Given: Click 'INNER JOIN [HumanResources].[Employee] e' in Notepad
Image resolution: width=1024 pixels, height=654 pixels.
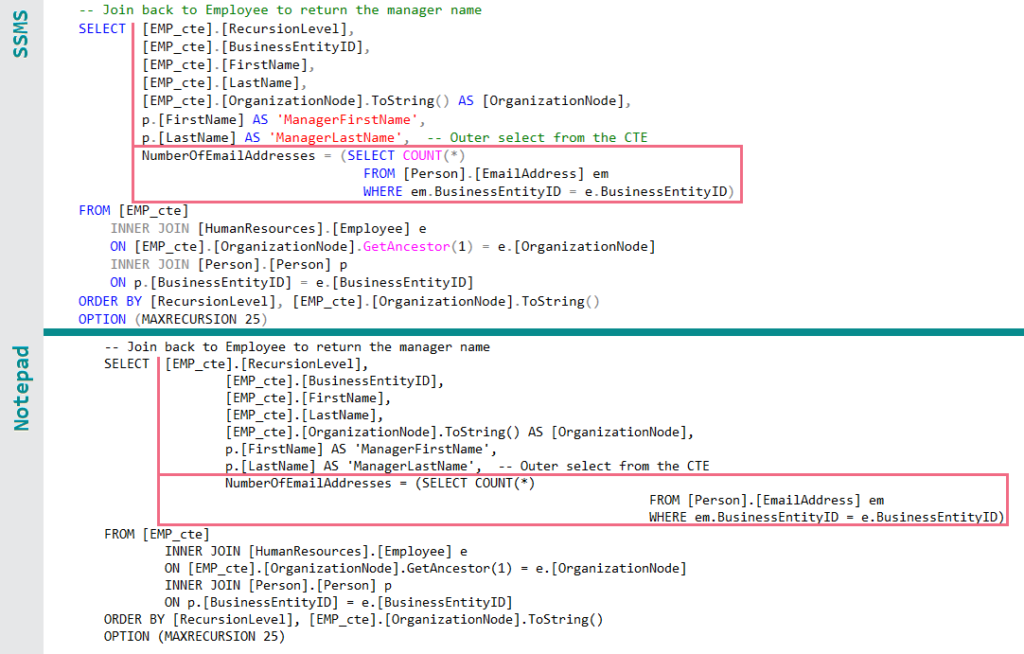Looking at the screenshot, I should coord(316,551).
